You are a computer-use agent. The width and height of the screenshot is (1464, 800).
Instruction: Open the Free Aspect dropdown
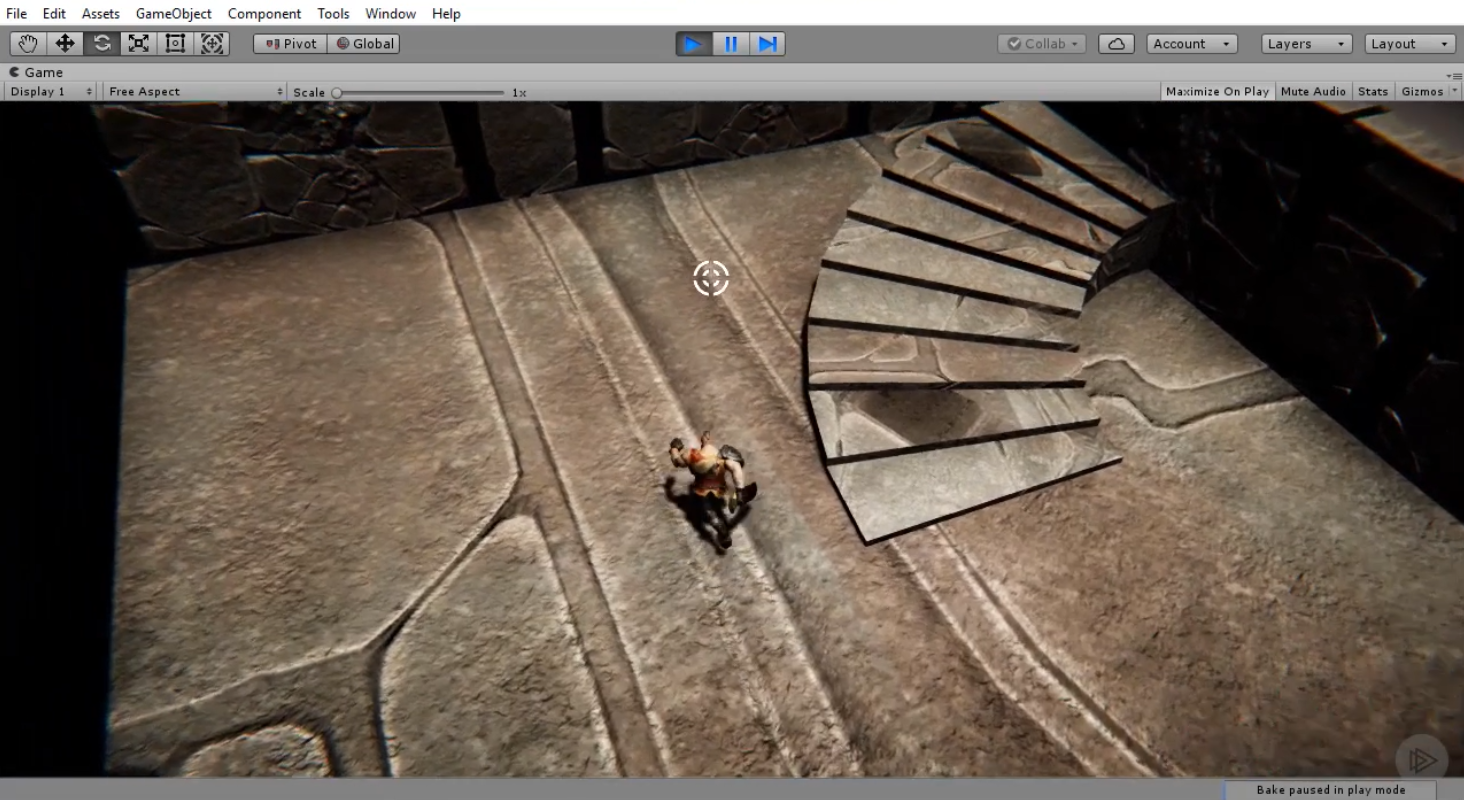(195, 92)
